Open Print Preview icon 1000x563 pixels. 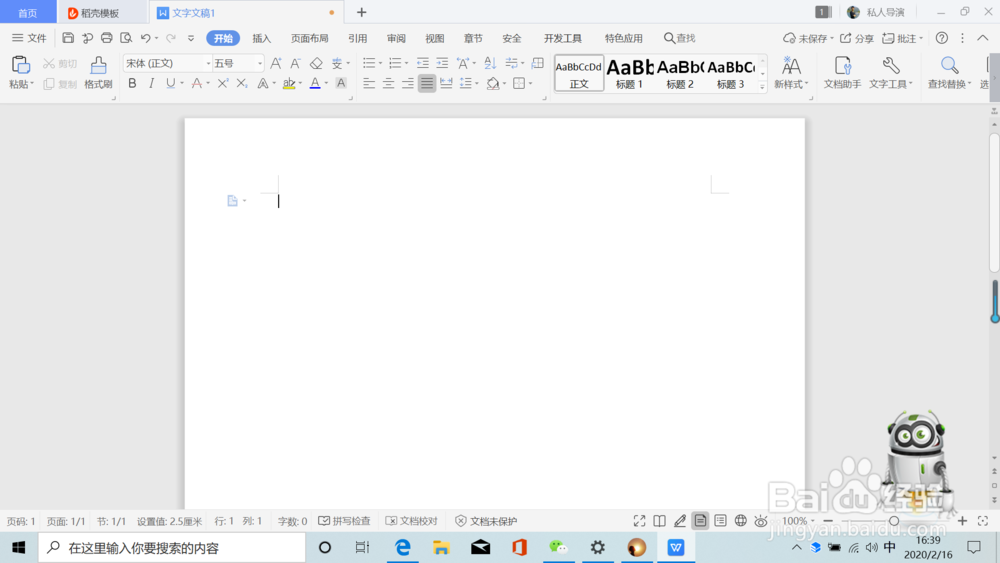[126, 38]
